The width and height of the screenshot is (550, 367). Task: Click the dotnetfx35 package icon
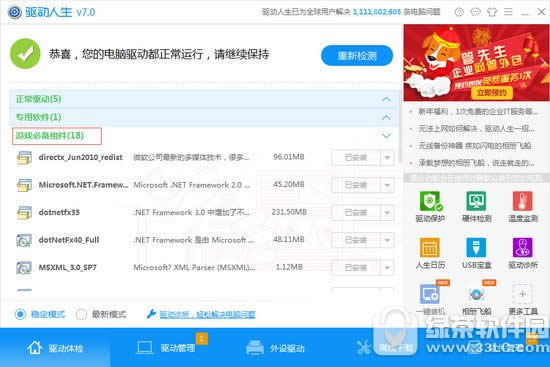[x=24, y=213]
